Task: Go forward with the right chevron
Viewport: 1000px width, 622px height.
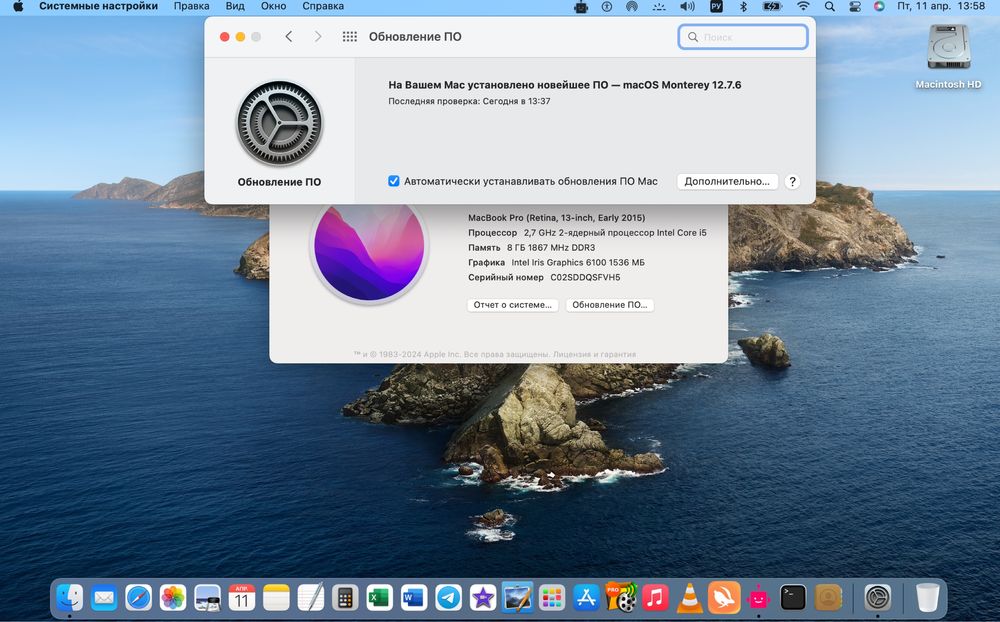Action: [318, 36]
